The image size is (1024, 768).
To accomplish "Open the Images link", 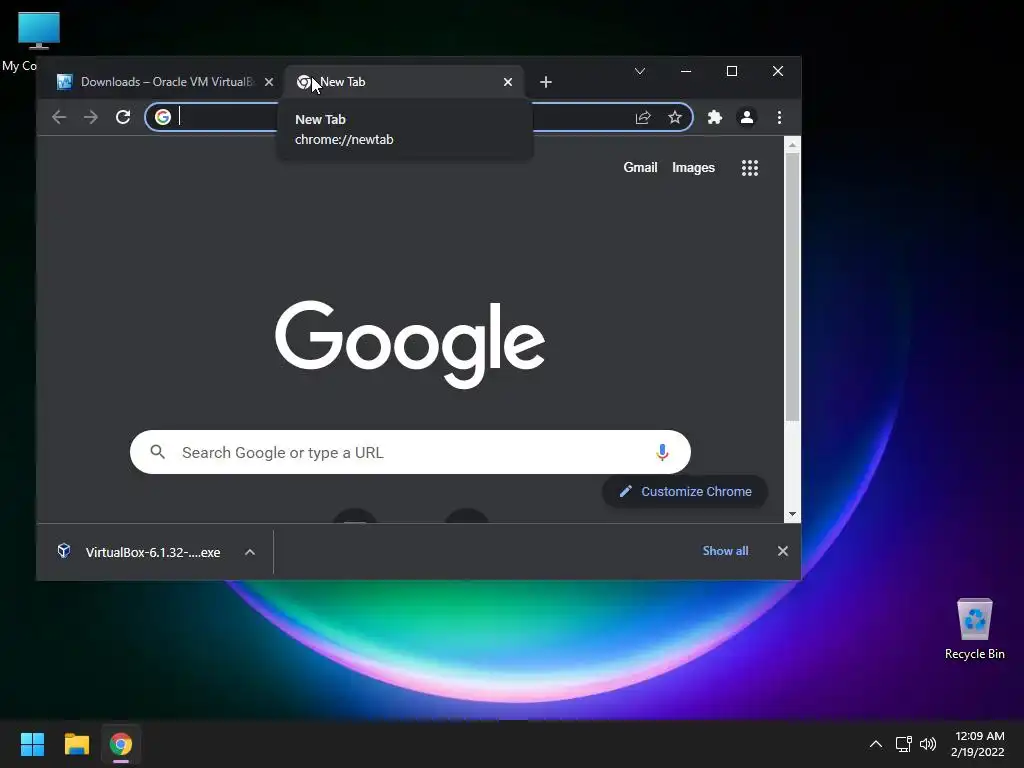I will tap(693, 167).
